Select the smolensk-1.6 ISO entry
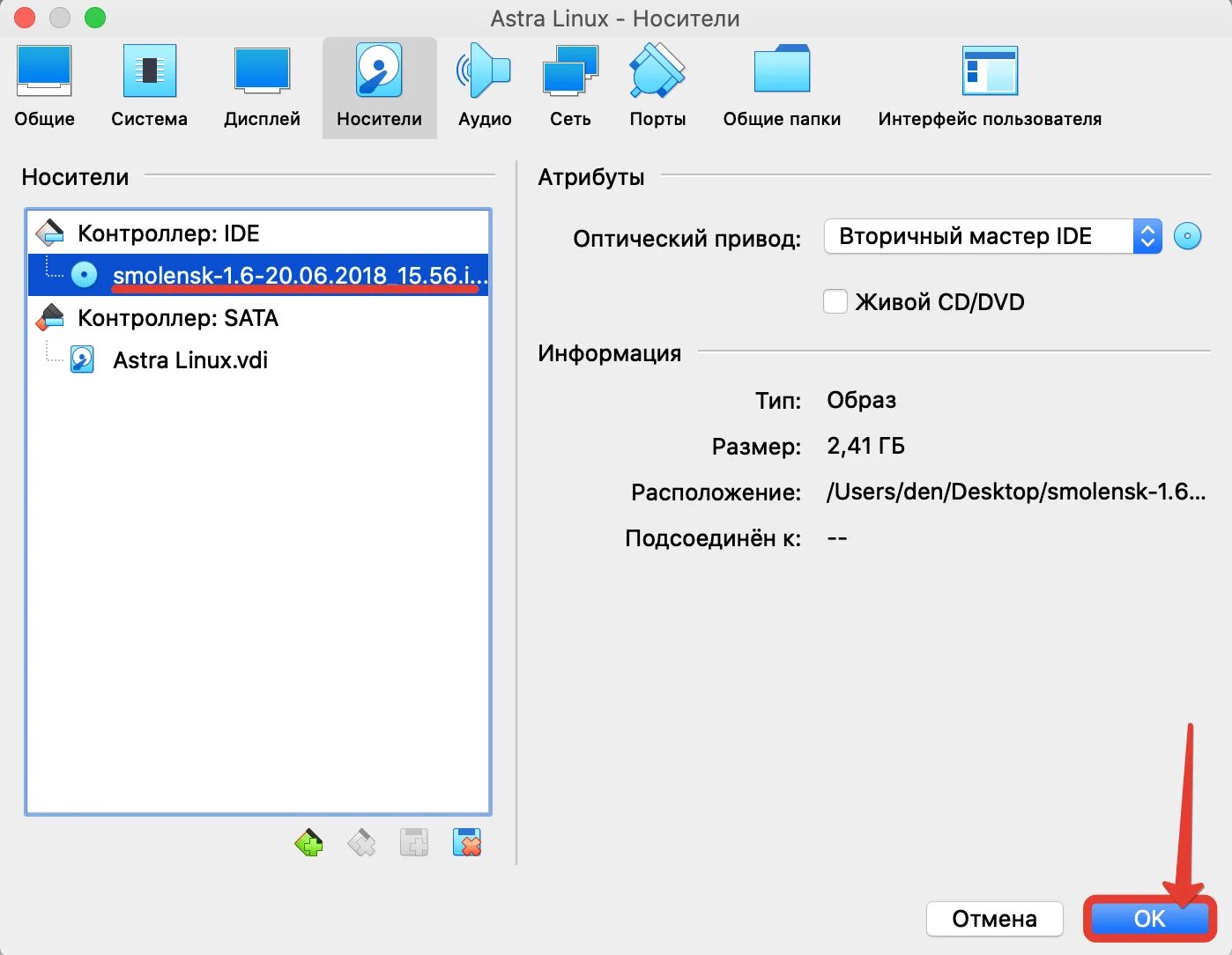 click(258, 275)
